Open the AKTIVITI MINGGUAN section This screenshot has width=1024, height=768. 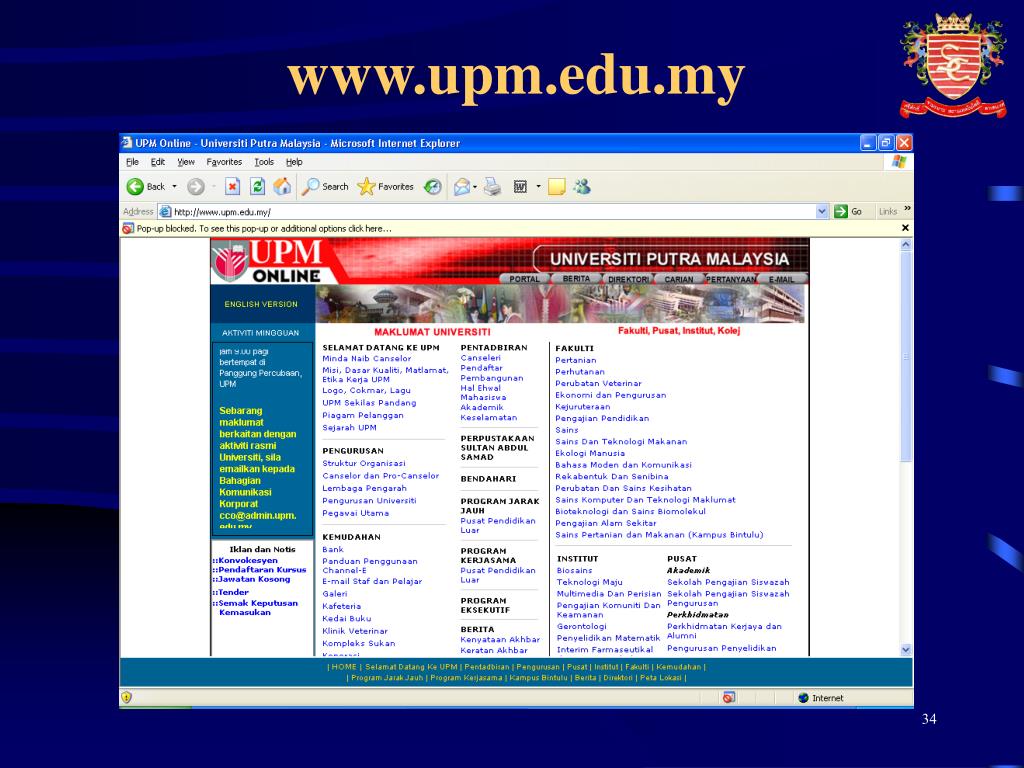pyautogui.click(x=260, y=333)
